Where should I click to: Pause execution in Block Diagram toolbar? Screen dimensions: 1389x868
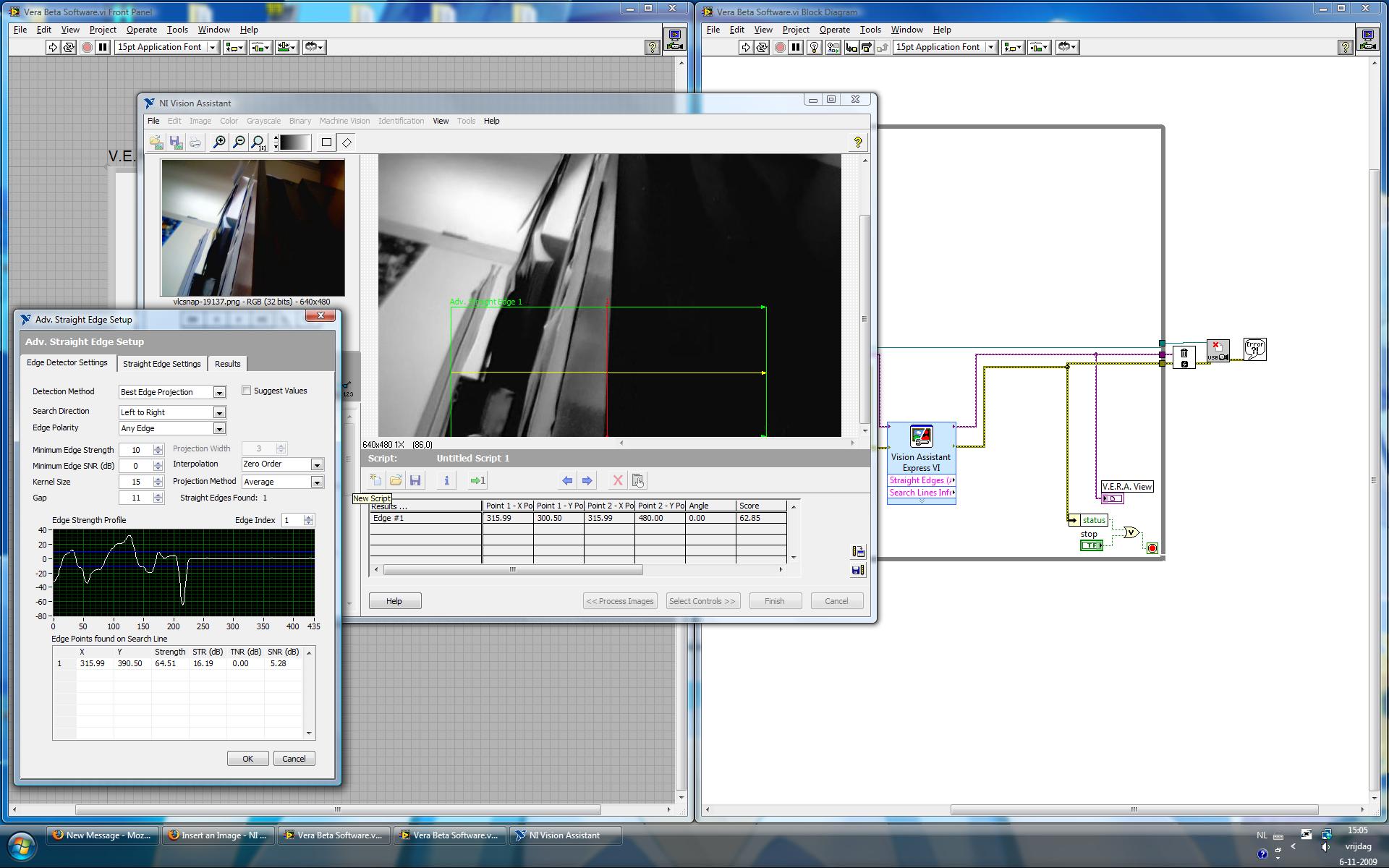tap(796, 47)
